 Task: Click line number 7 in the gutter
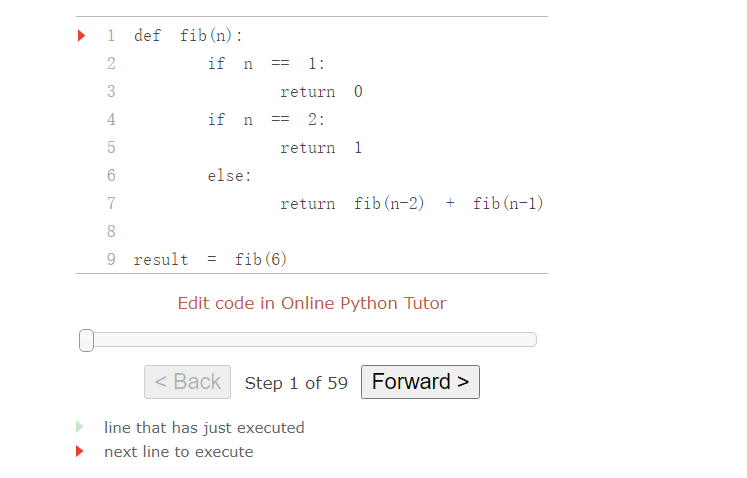[x=111, y=203]
